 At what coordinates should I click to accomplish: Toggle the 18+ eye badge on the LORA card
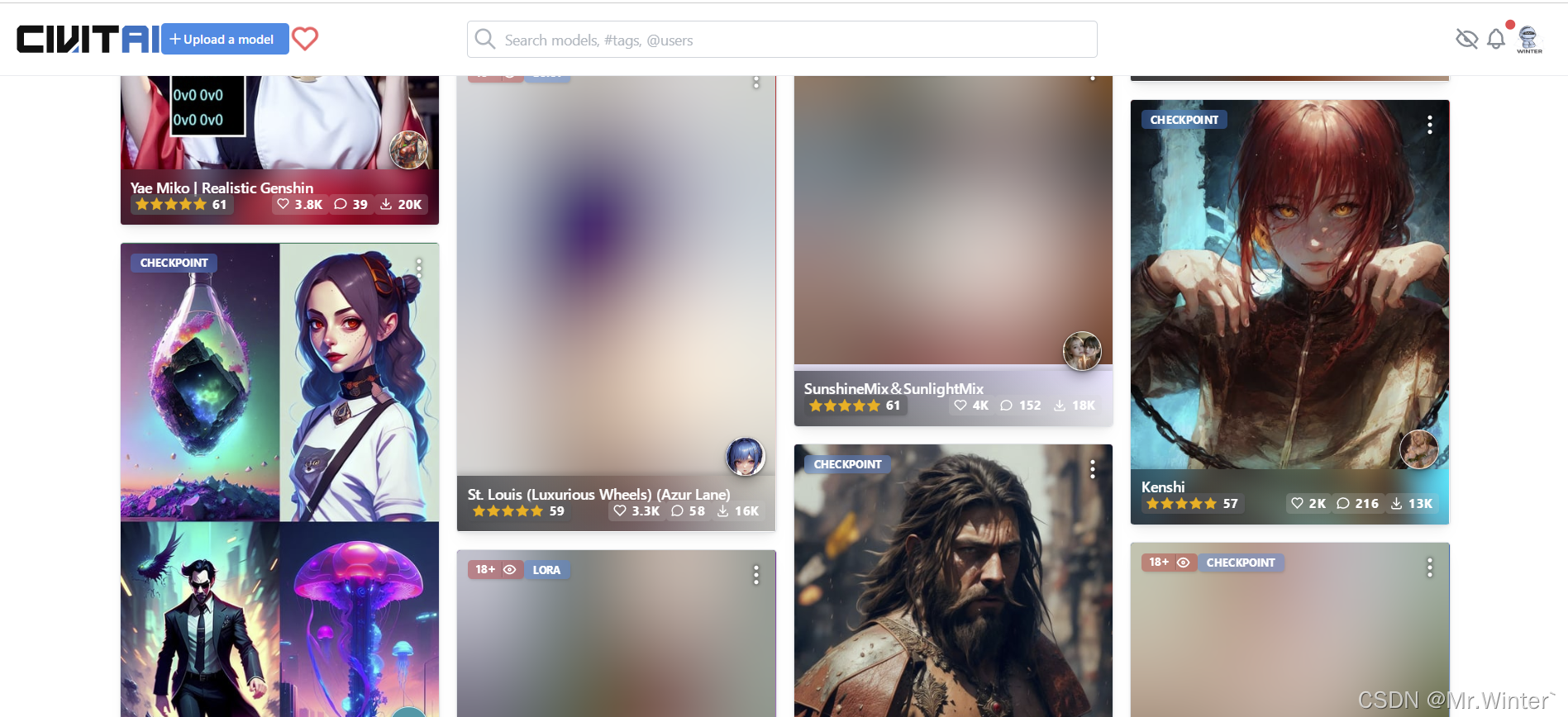[x=496, y=570]
